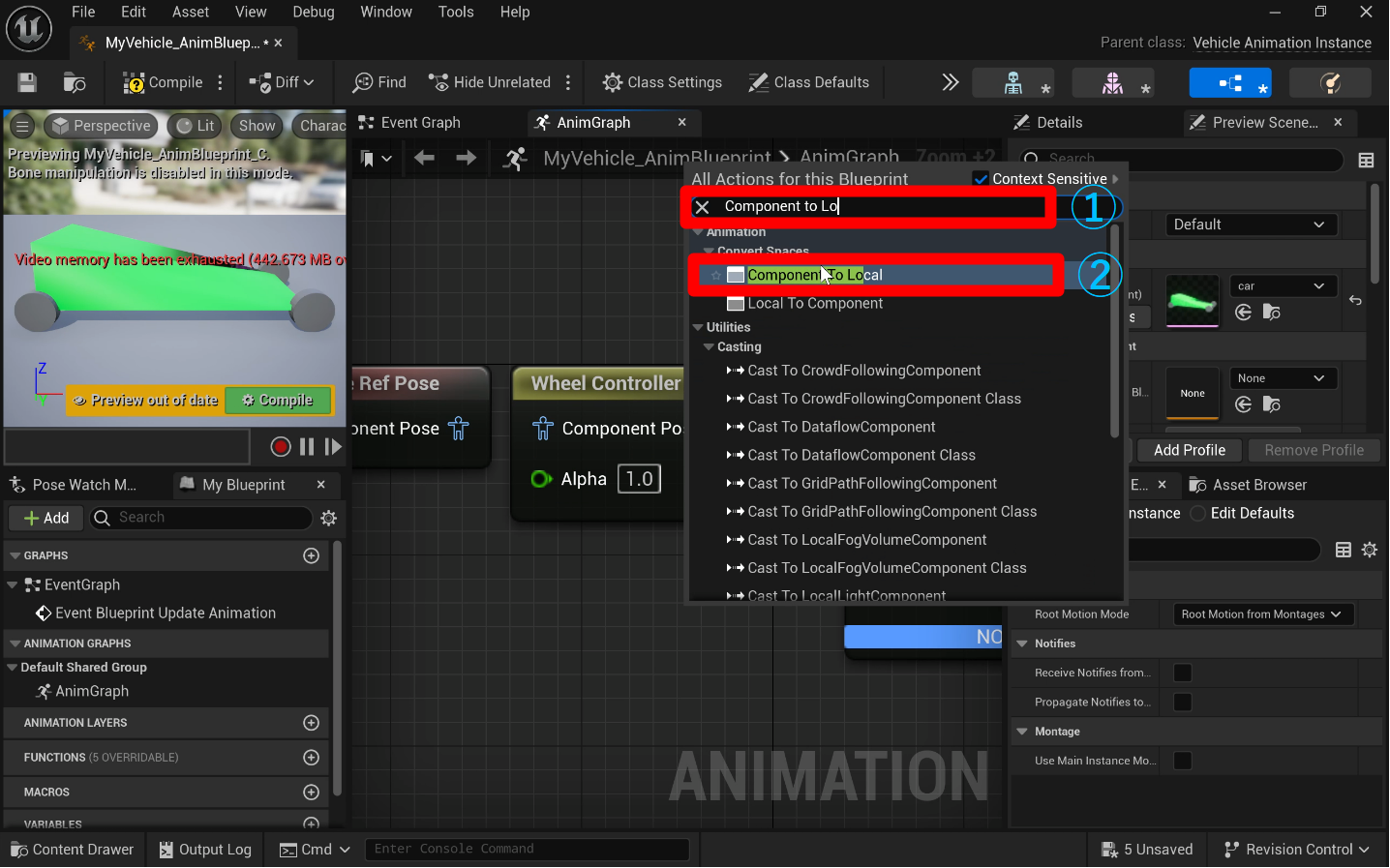
Task: Open the Asset menu
Action: coord(191,12)
